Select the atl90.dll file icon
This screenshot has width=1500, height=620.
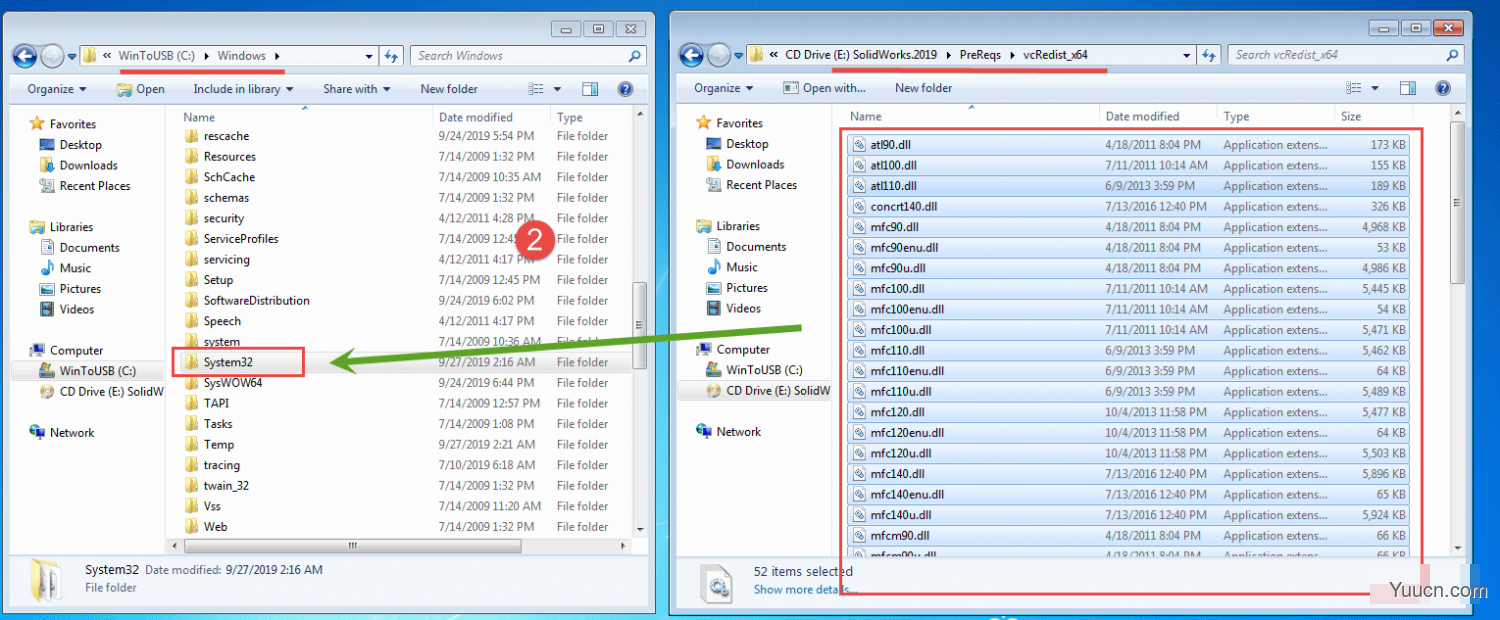(858, 145)
